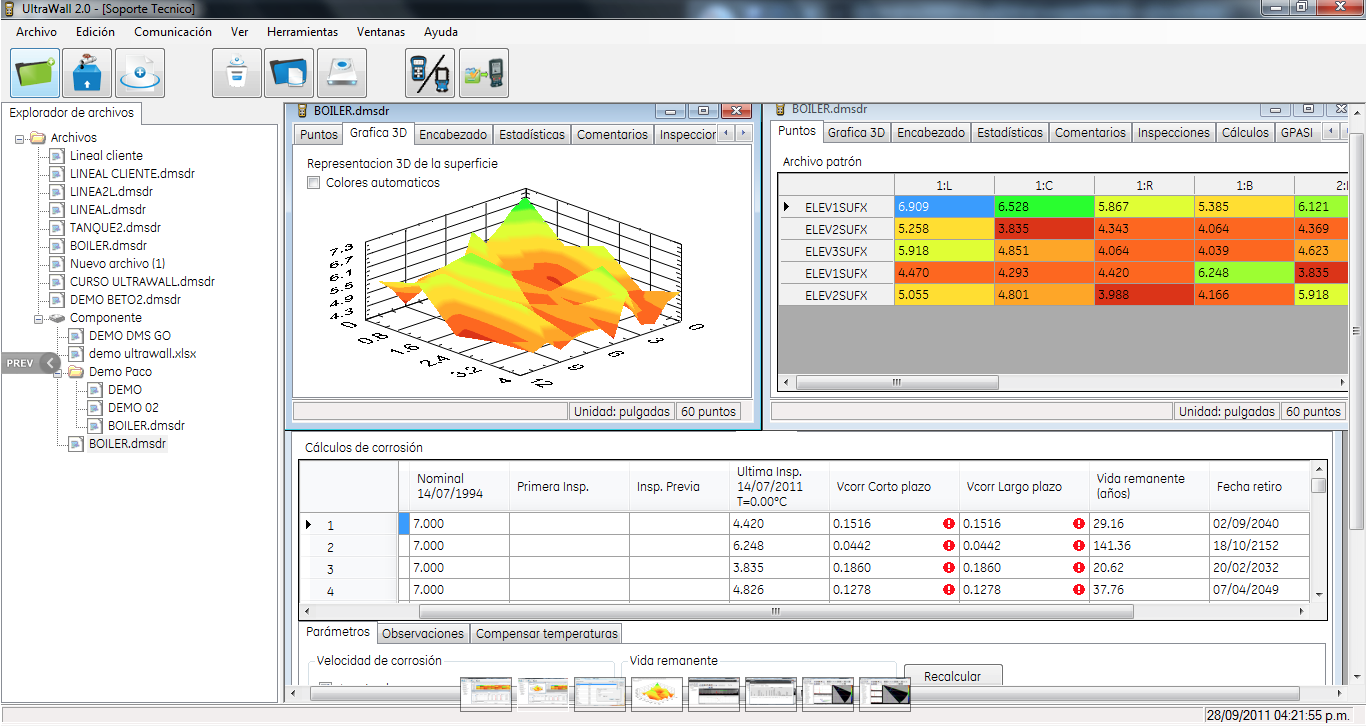Click the horizontal scrollbar of the corrosion table
This screenshot has width=1367, height=726.
[x=804, y=610]
